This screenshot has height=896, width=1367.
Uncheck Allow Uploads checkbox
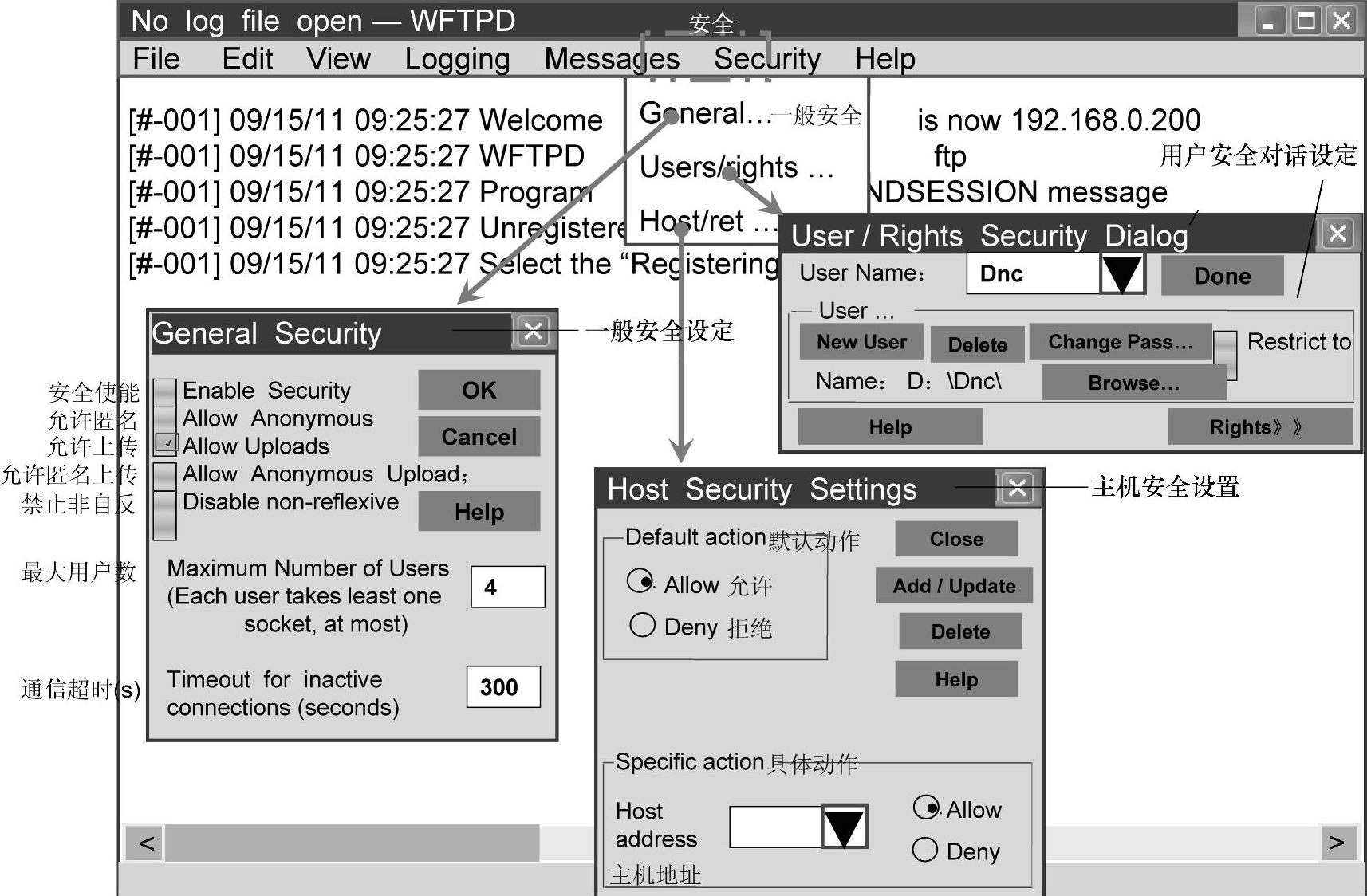[x=165, y=444]
